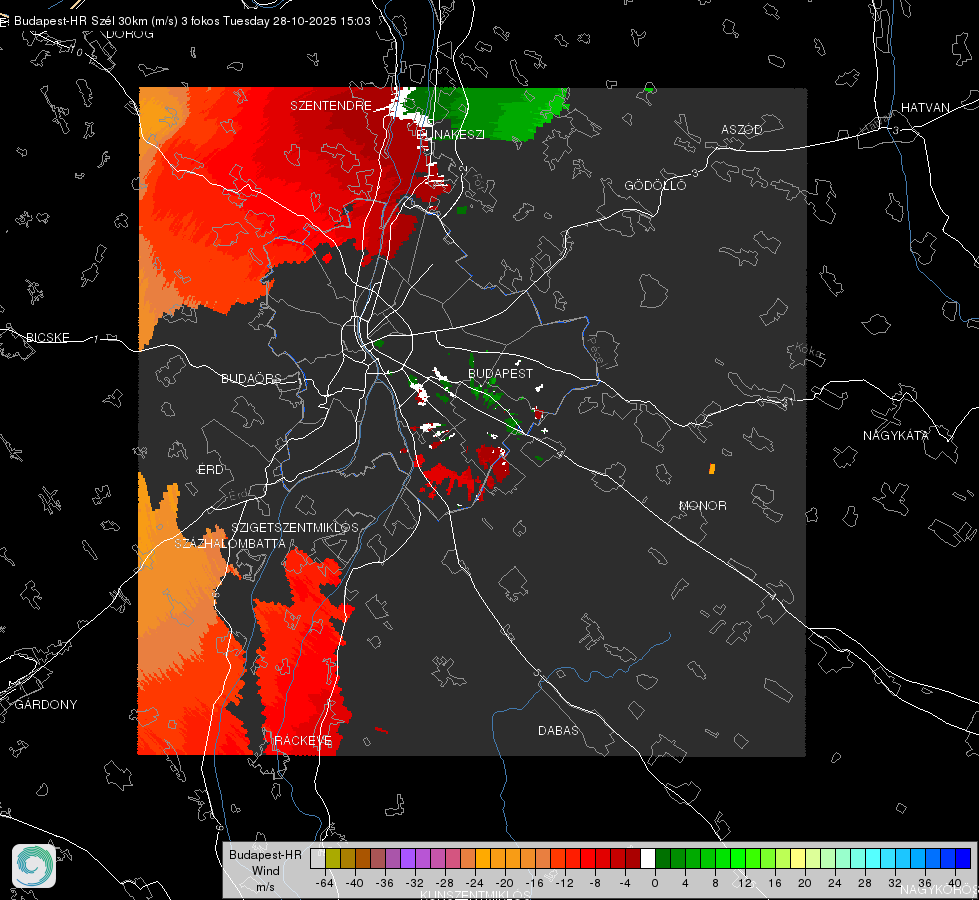This screenshot has width=979, height=900.
Task: Click the ÉRD map label
Action: [x=210, y=470]
